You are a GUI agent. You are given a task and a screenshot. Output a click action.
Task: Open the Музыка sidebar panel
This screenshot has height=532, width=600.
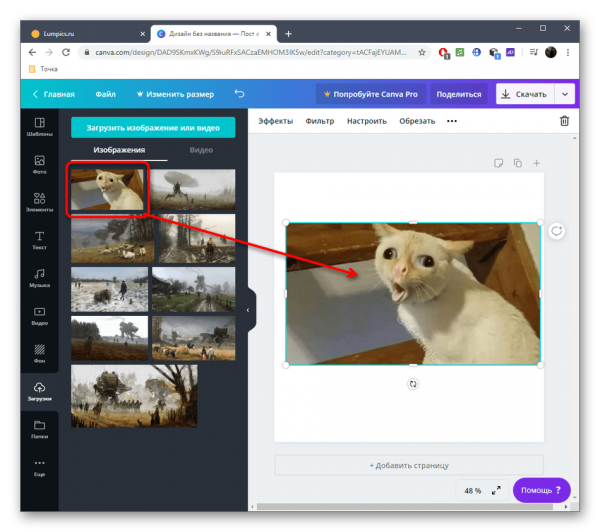click(39, 278)
